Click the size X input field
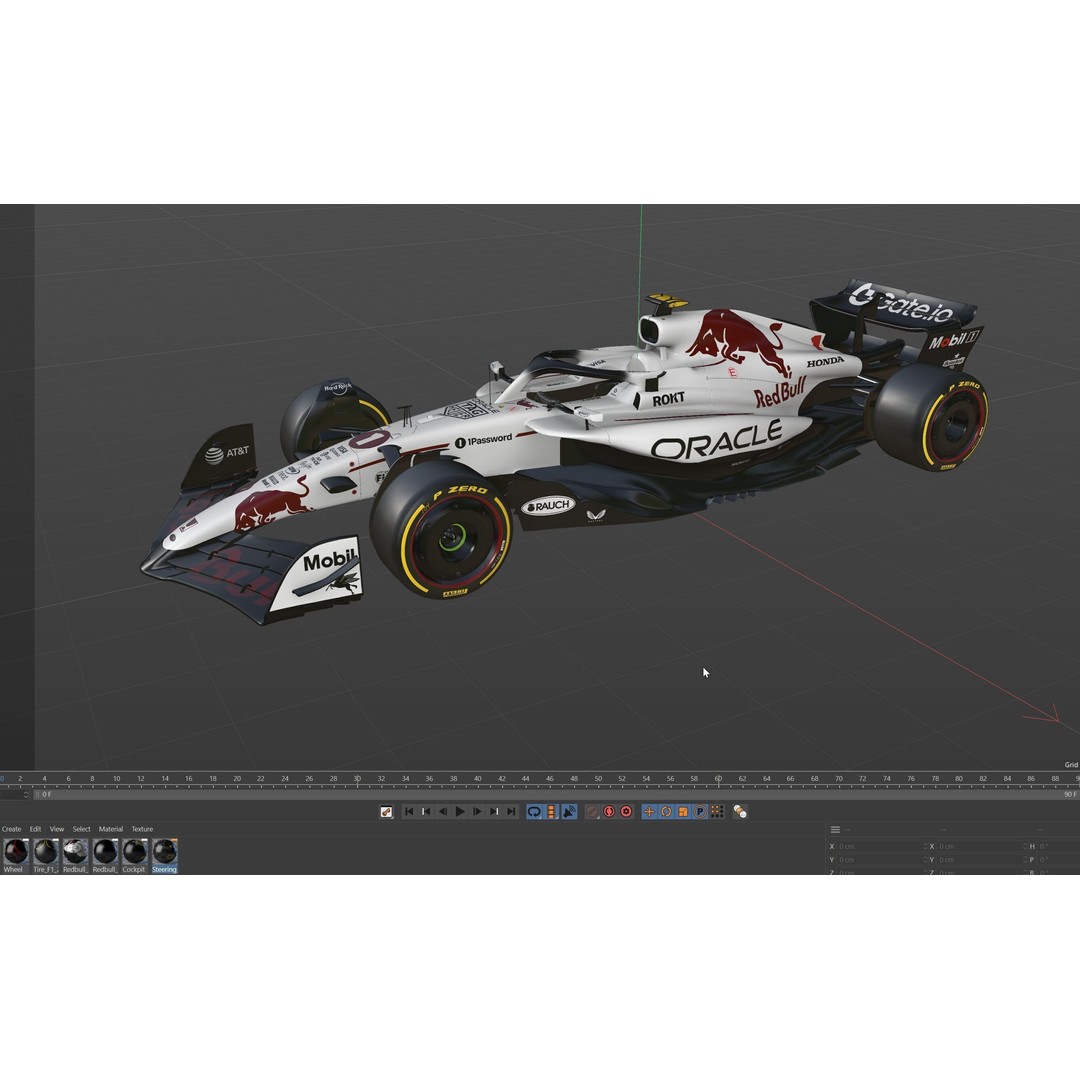Screen dimensions: 1080x1080 (979, 847)
